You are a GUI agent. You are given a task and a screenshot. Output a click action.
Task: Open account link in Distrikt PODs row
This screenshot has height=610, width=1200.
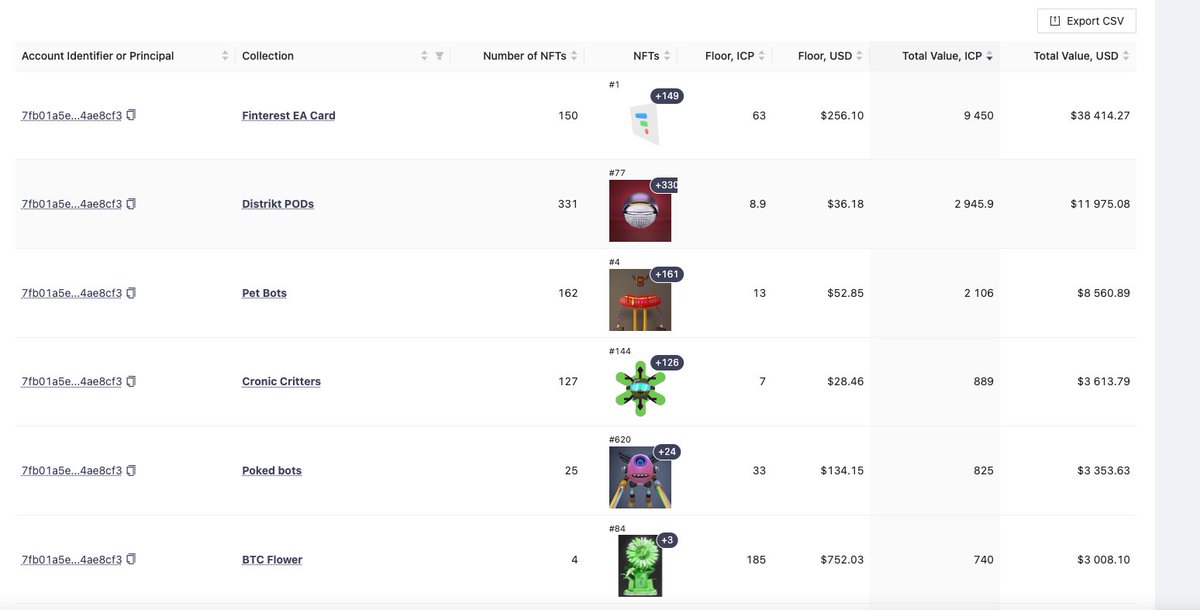tap(72, 204)
